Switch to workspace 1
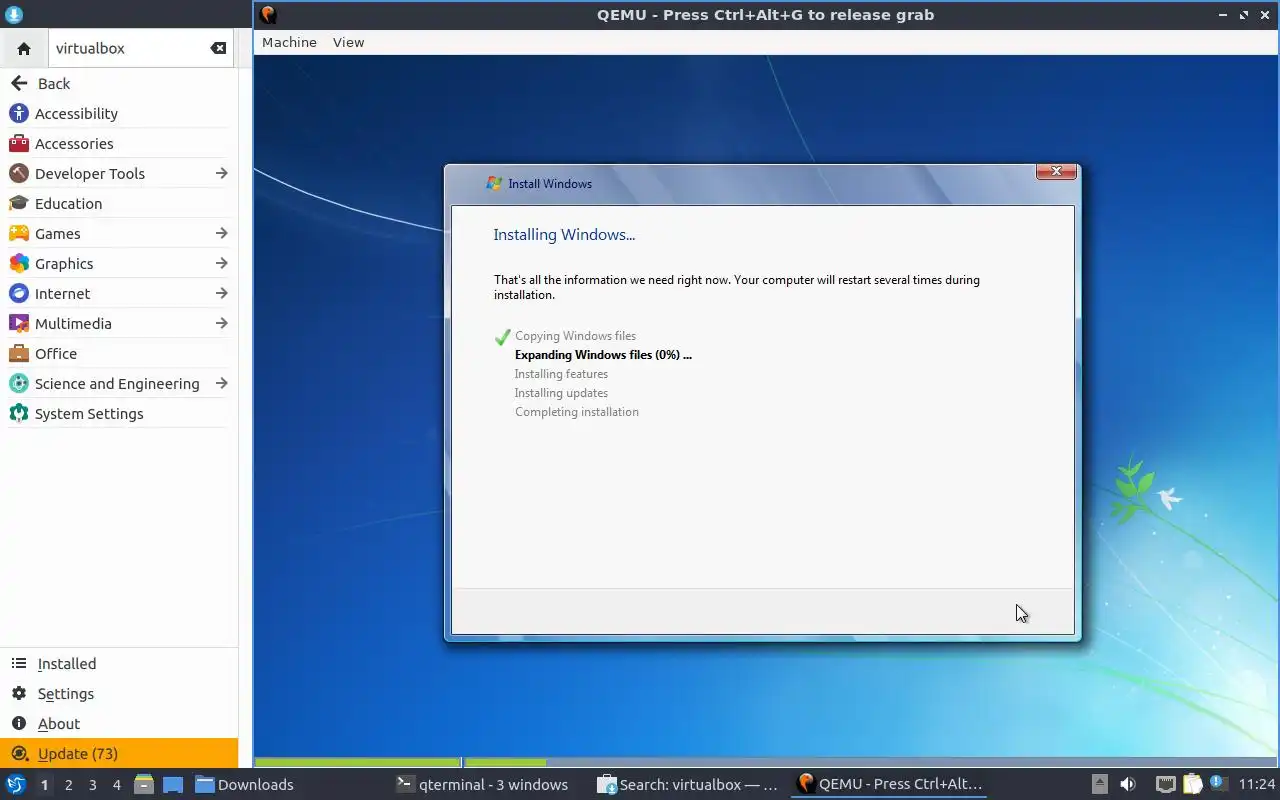Screen dimensions: 1280x800 44,785
